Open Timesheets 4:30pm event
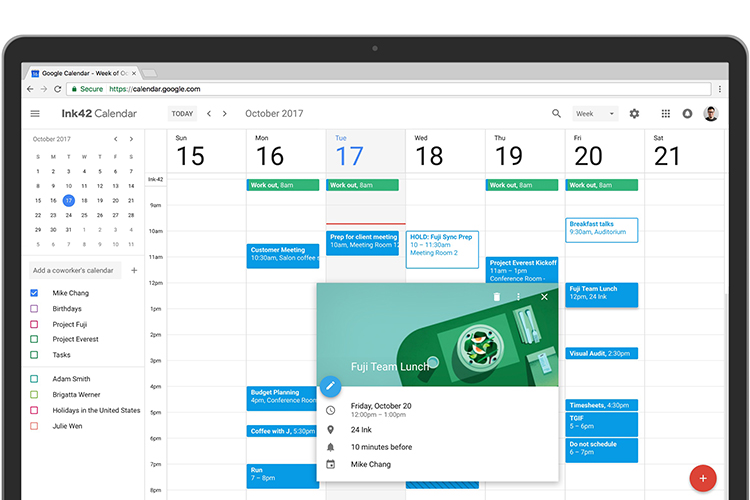Screen dimensions: 750x500 pos(602,405)
